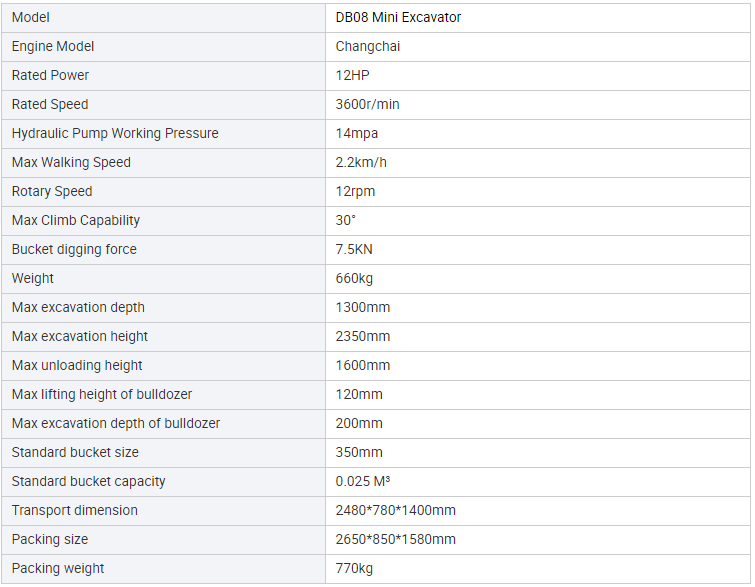
Task: Select the 'Max excavation depth' label
Action: click(x=78, y=308)
